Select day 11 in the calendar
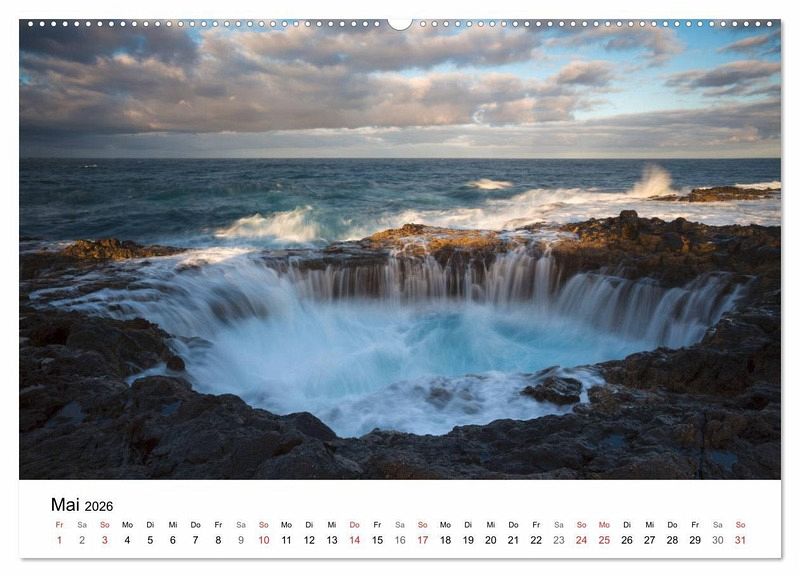800x577 pixels. (x=286, y=540)
